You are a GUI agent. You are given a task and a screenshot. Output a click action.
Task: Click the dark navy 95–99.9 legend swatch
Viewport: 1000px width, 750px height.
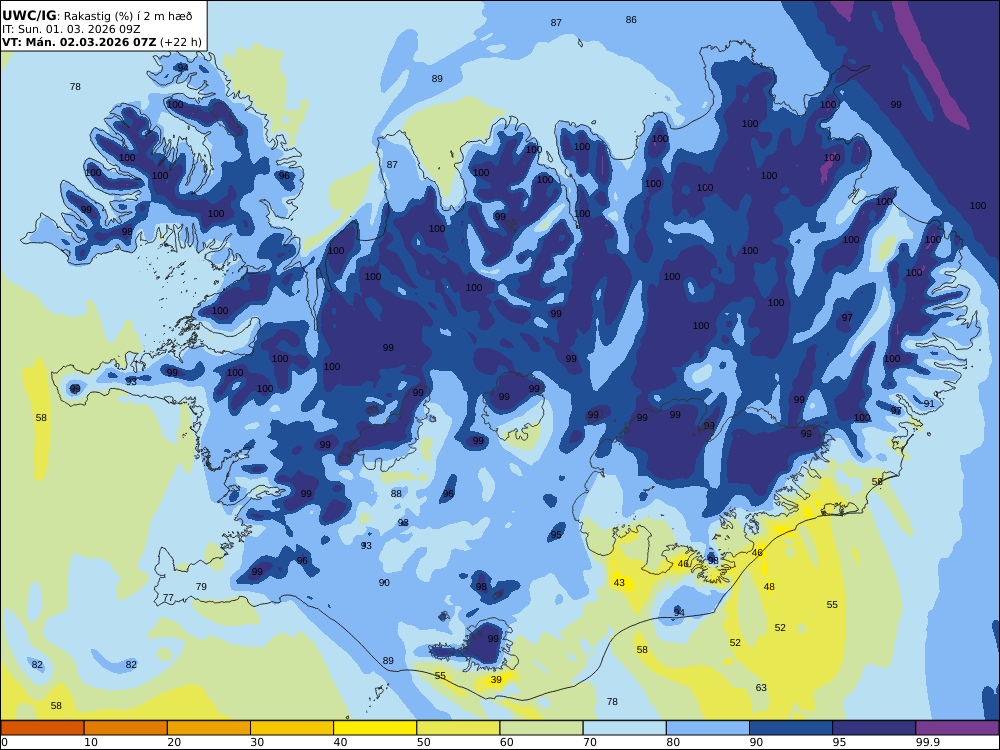pyautogui.click(x=874, y=728)
